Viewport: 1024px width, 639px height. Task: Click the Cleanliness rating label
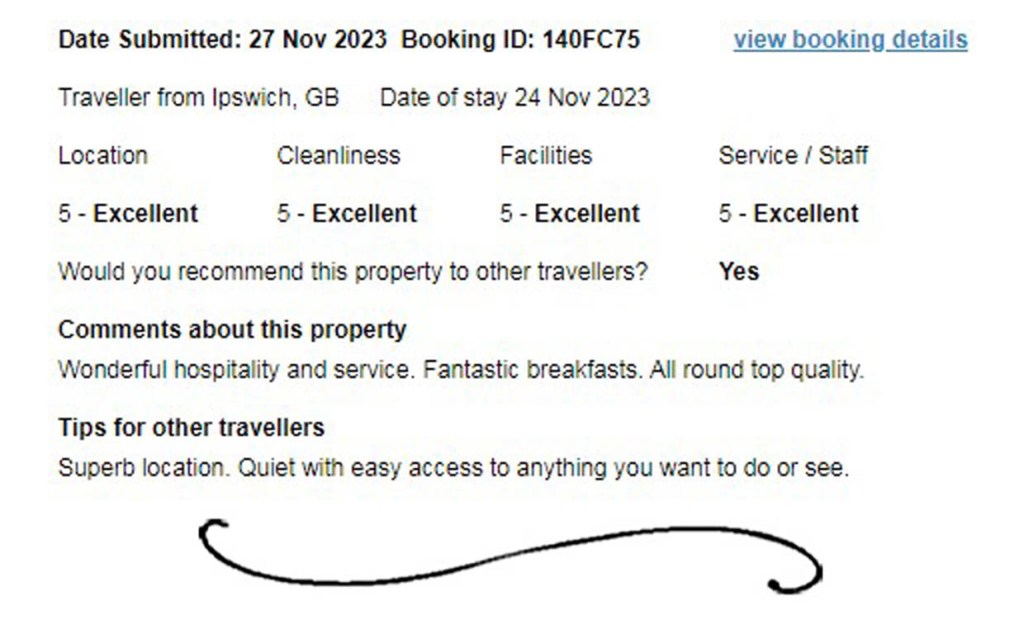point(338,156)
